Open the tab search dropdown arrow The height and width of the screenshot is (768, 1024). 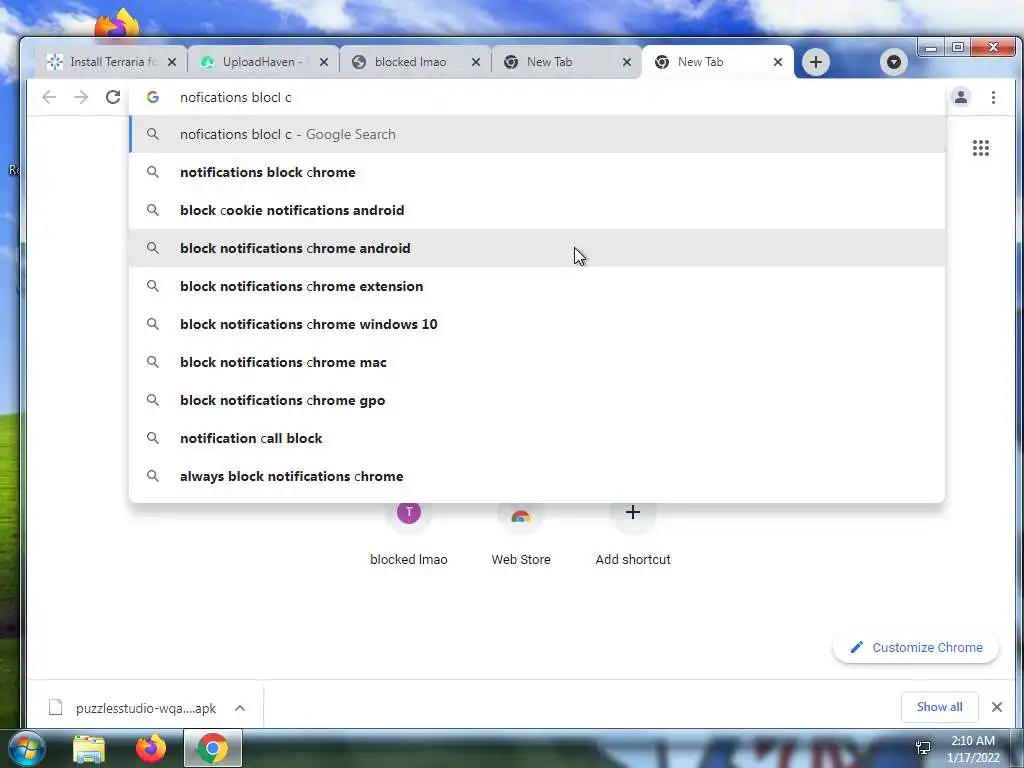click(x=893, y=62)
